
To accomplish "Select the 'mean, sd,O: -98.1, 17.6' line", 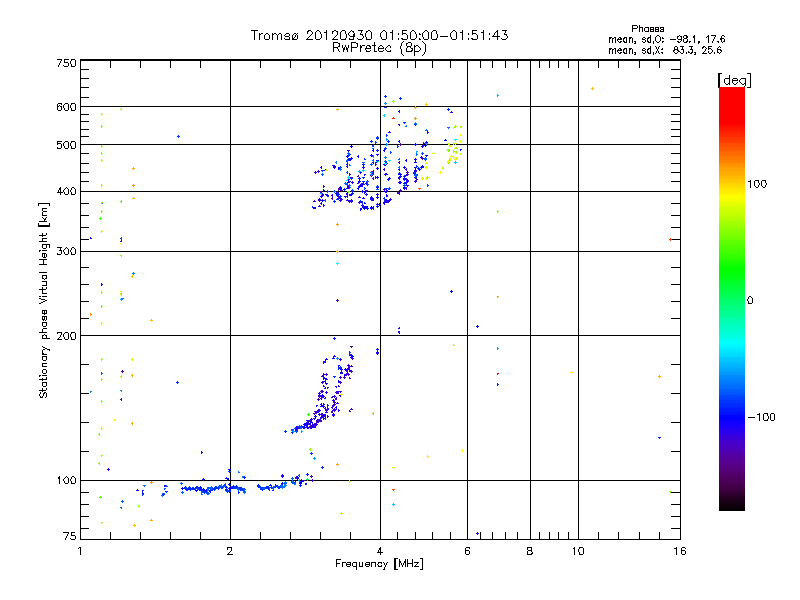I will [x=666, y=39].
